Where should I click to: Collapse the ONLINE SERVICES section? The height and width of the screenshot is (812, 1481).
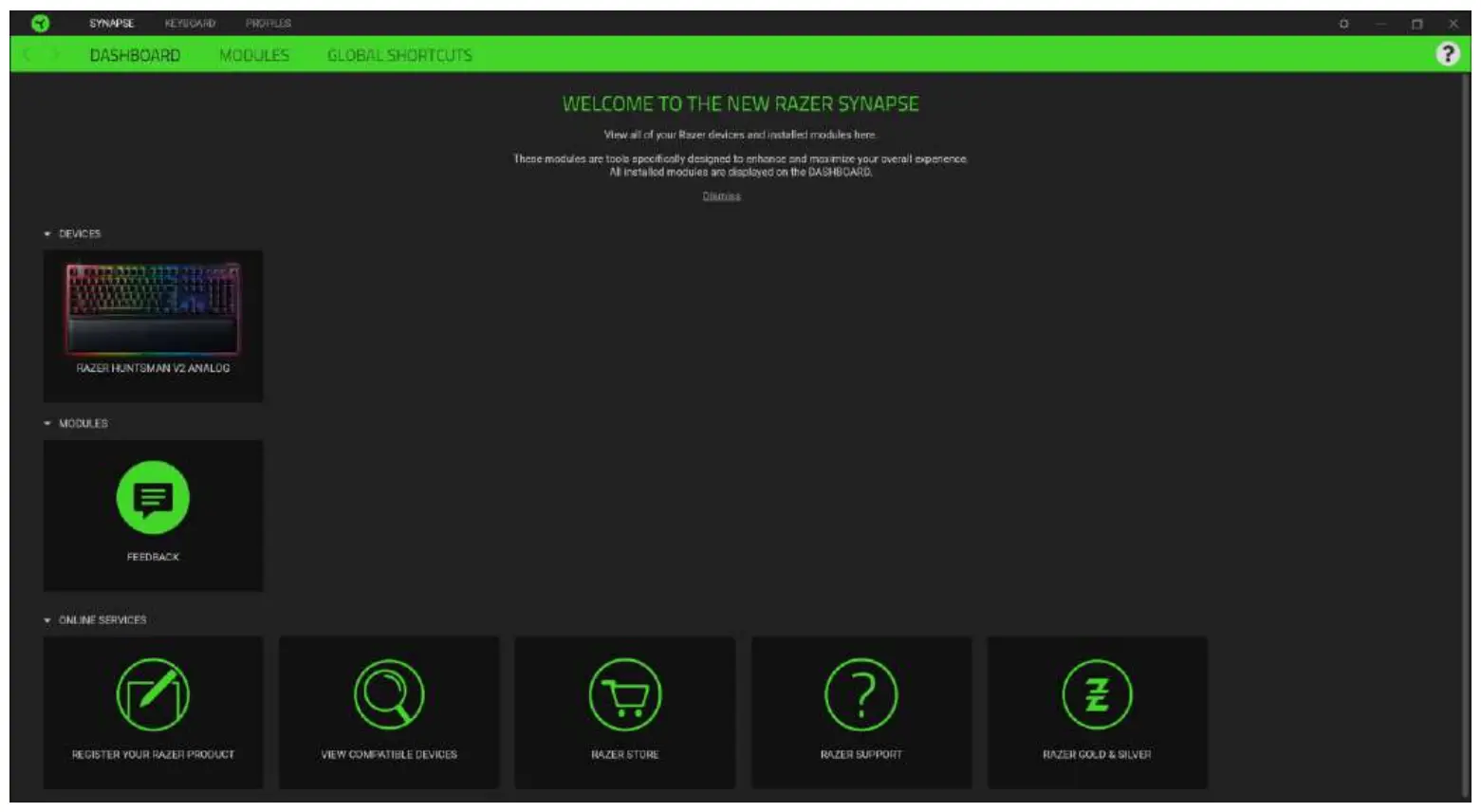46,618
